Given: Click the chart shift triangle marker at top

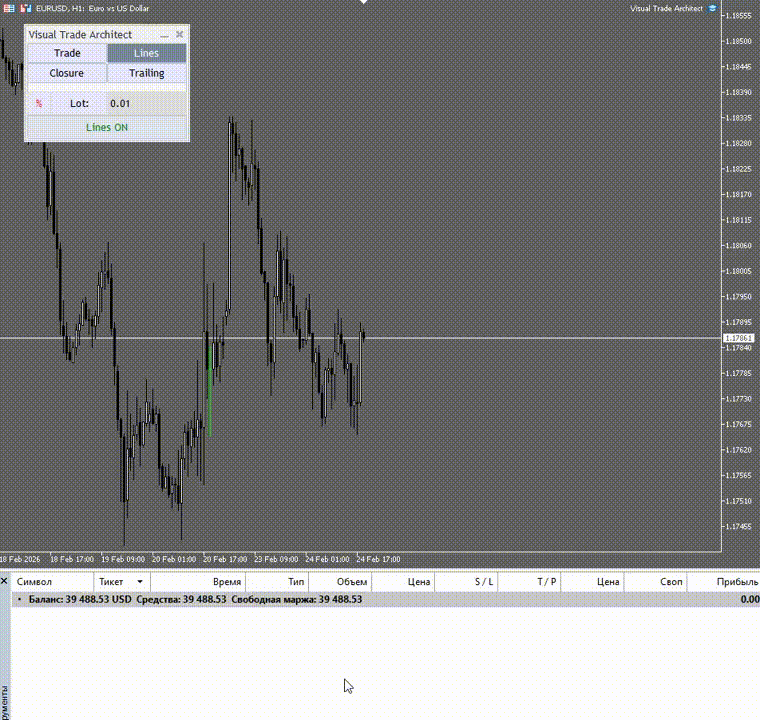Looking at the screenshot, I should (364, 2).
